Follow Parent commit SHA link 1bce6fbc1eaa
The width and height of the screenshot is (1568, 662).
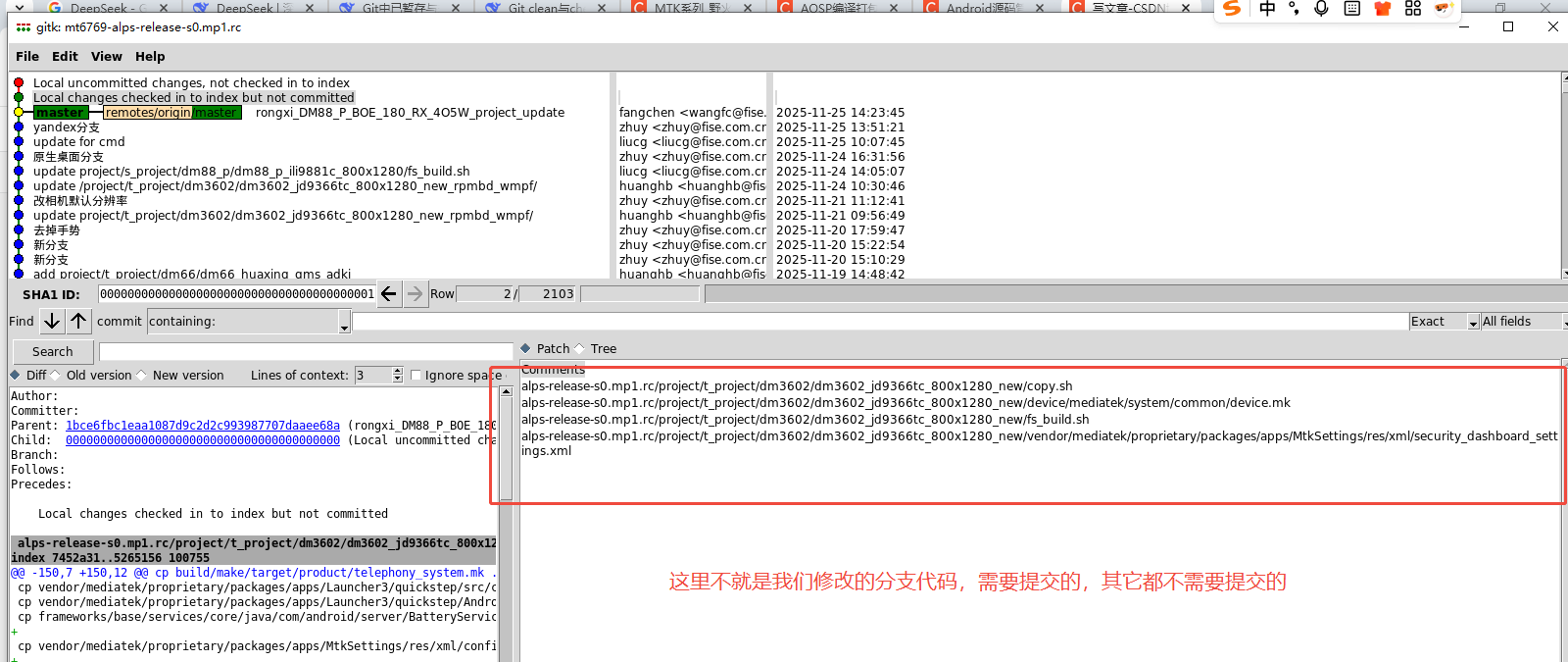pyautogui.click(x=203, y=426)
